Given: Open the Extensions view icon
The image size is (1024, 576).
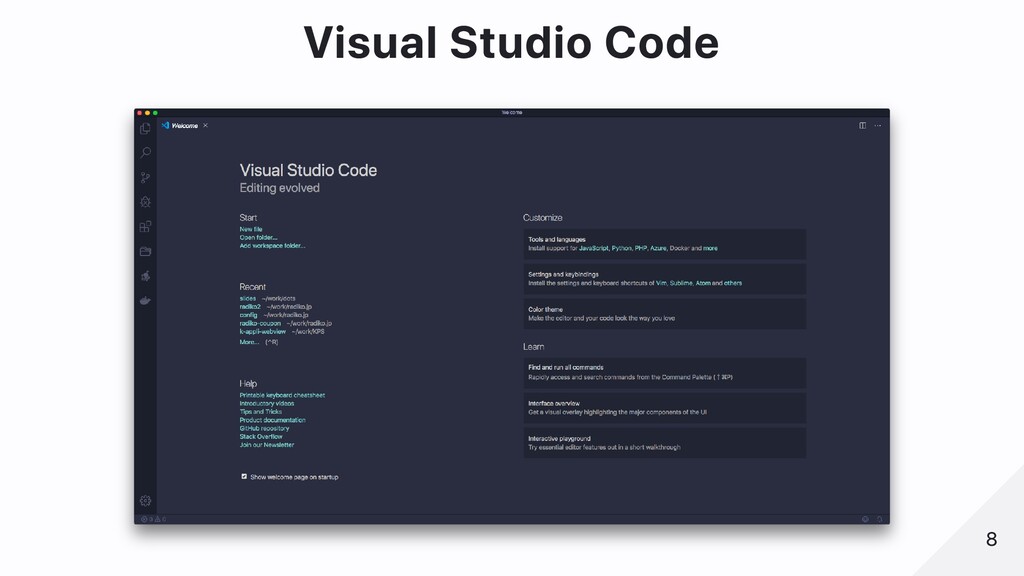Looking at the screenshot, I should 145,227.
